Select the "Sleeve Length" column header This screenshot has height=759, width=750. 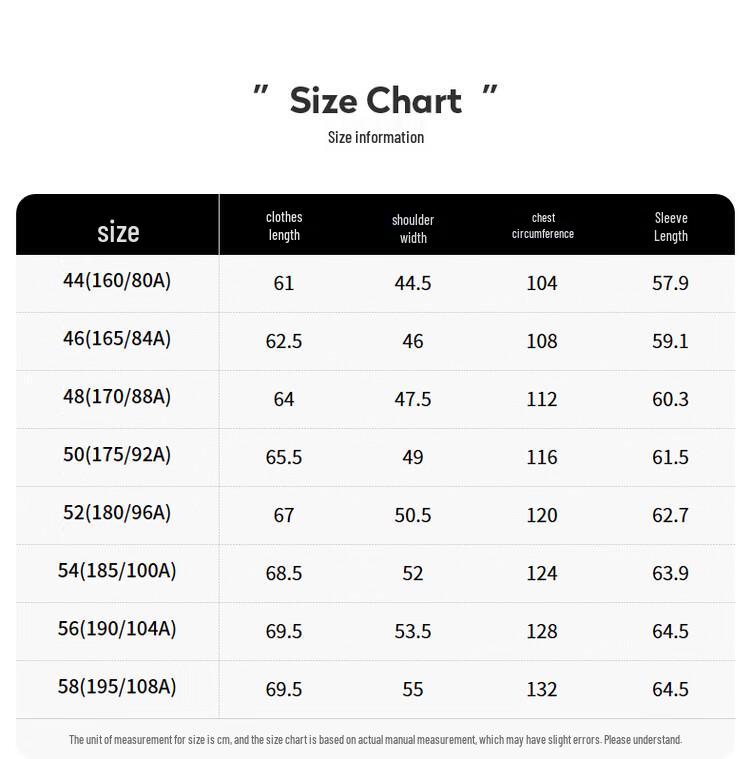click(x=671, y=227)
